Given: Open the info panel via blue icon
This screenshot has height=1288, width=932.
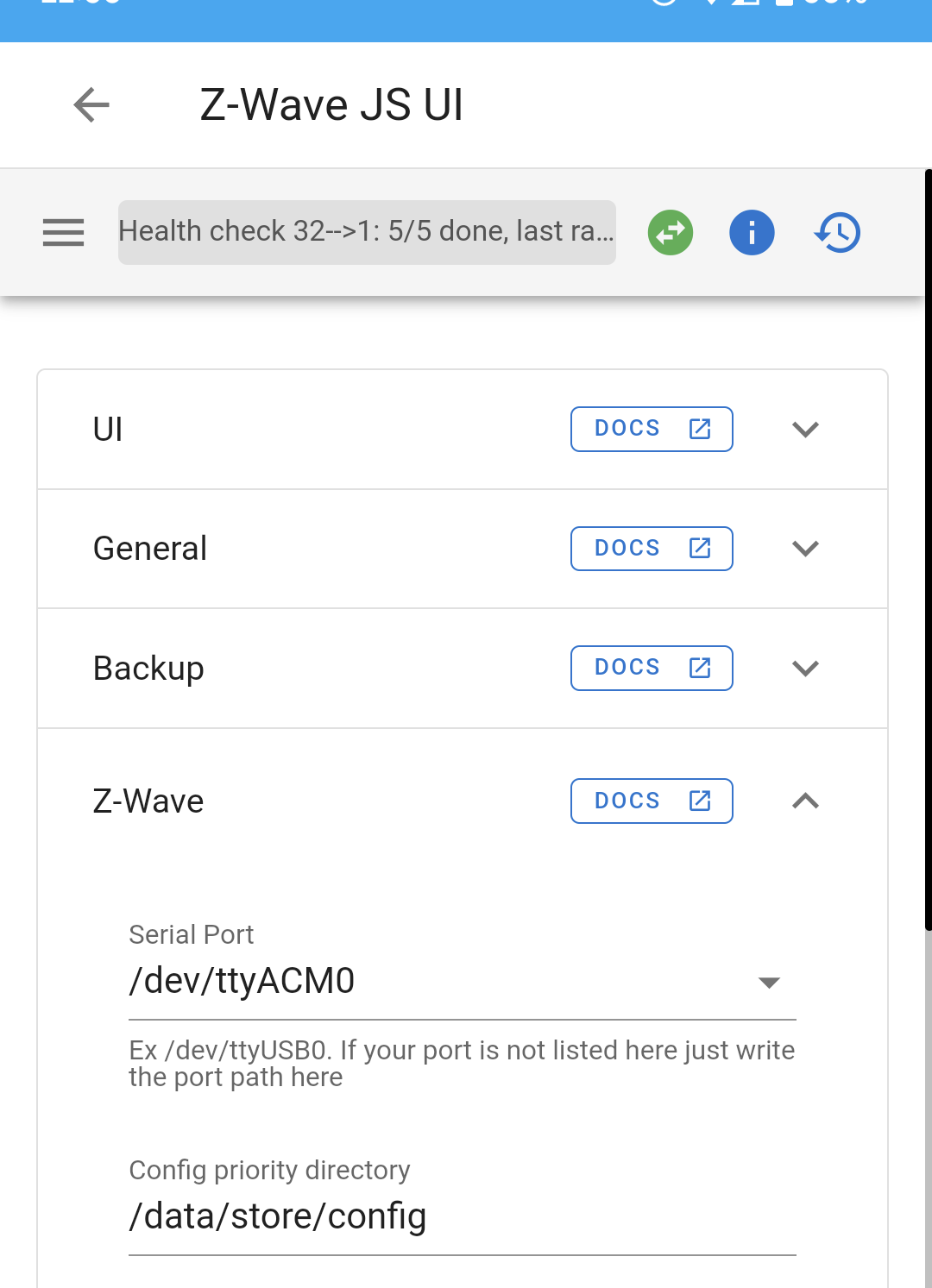Looking at the screenshot, I should tap(752, 232).
